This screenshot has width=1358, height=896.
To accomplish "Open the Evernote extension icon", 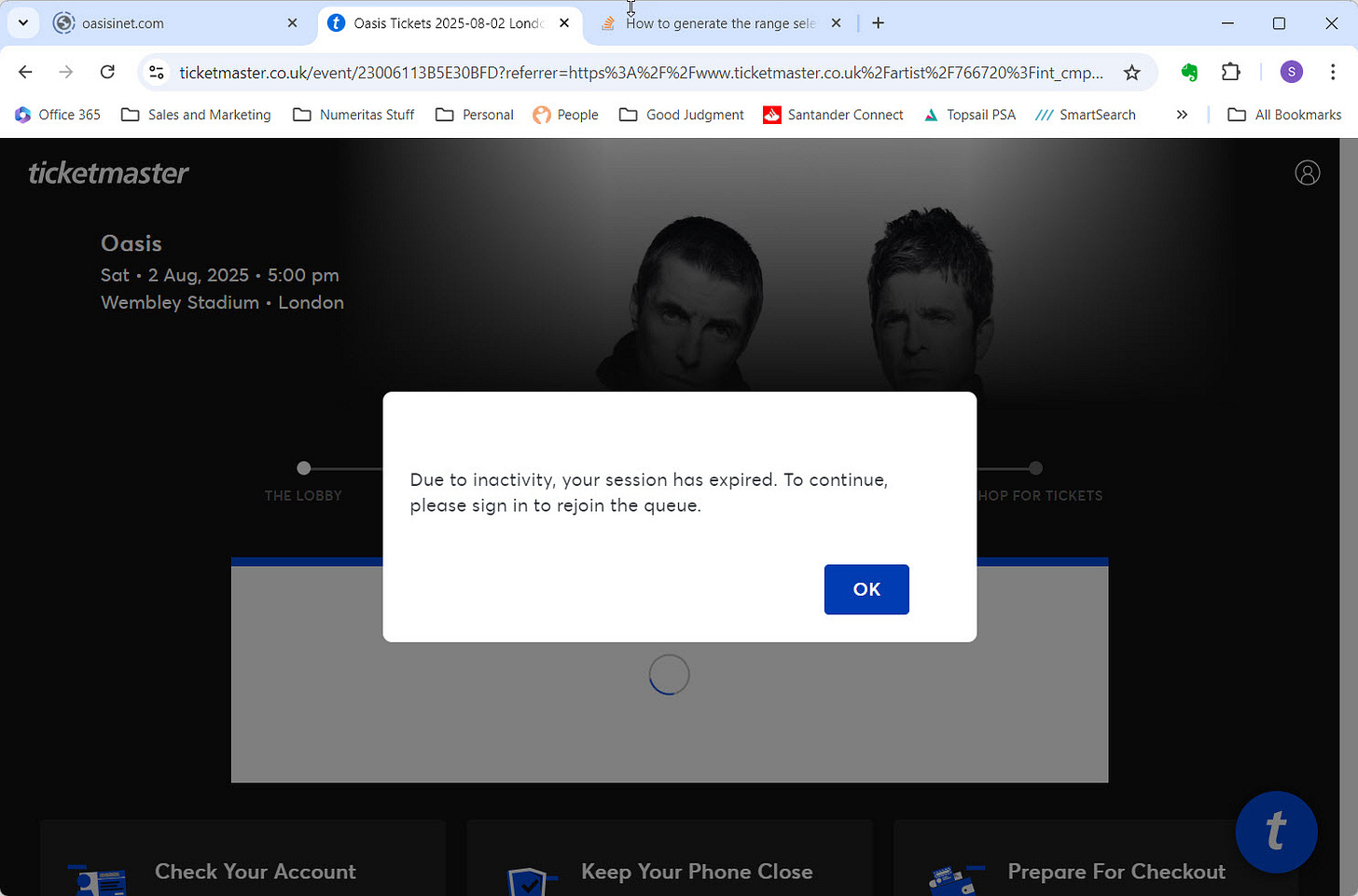I will tap(1189, 72).
